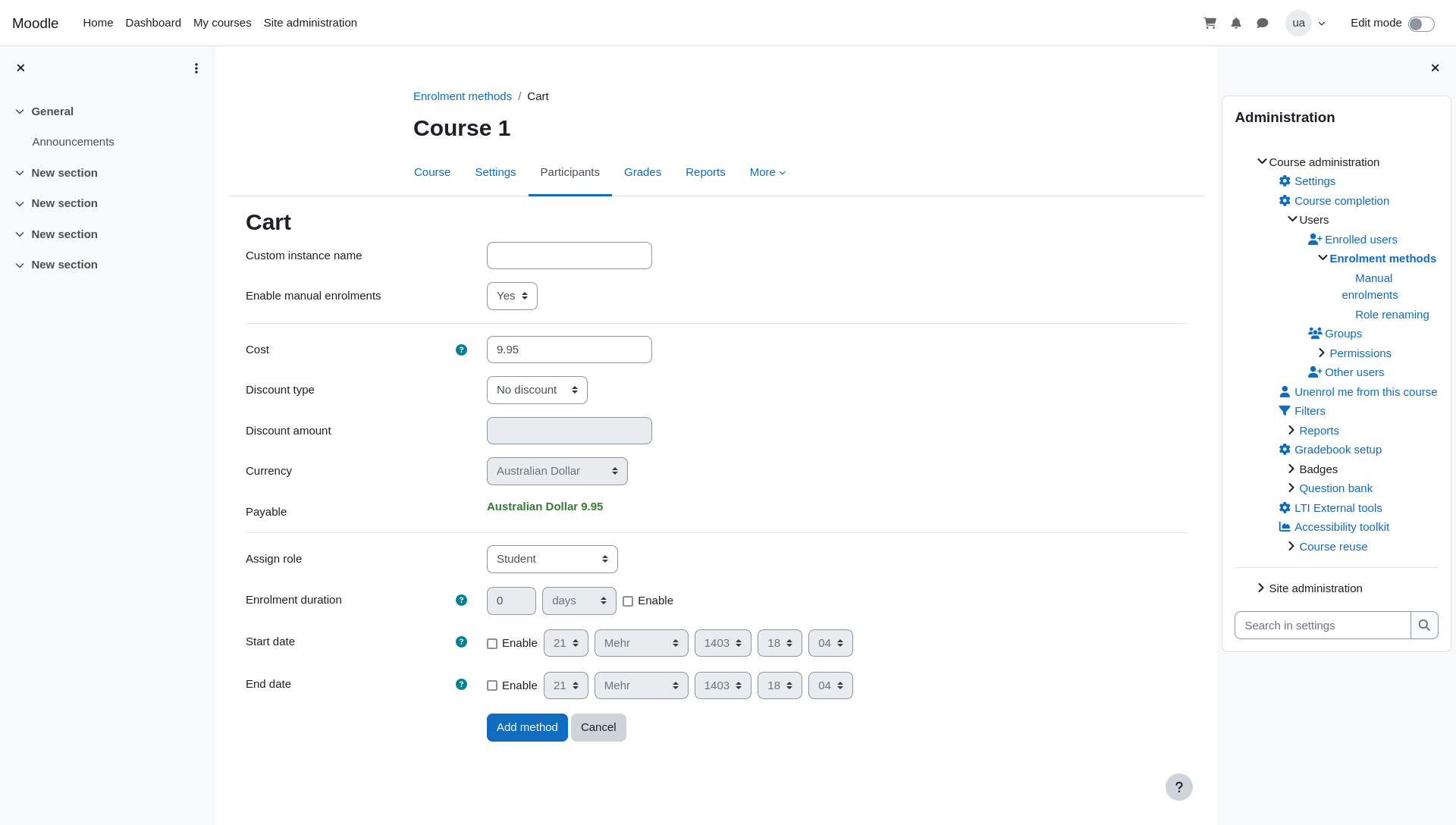Image resolution: width=1456 pixels, height=825 pixels.
Task: Expand the Site administration tree node
Action: coord(1261,588)
